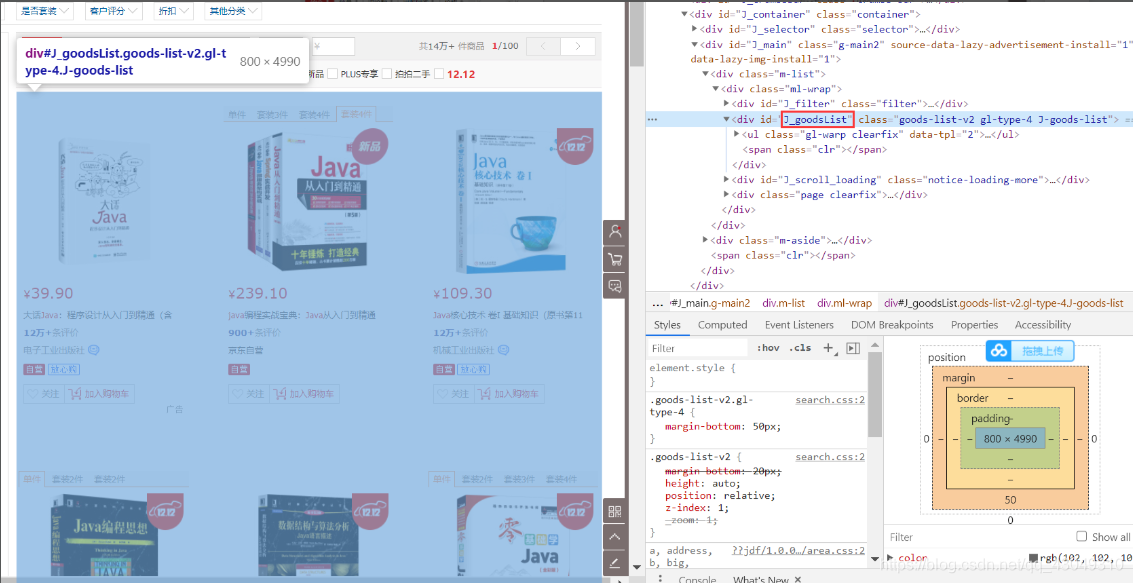
Task: Open the DevTools drawer three-dot menu
Action: pyautogui.click(x=660, y=578)
